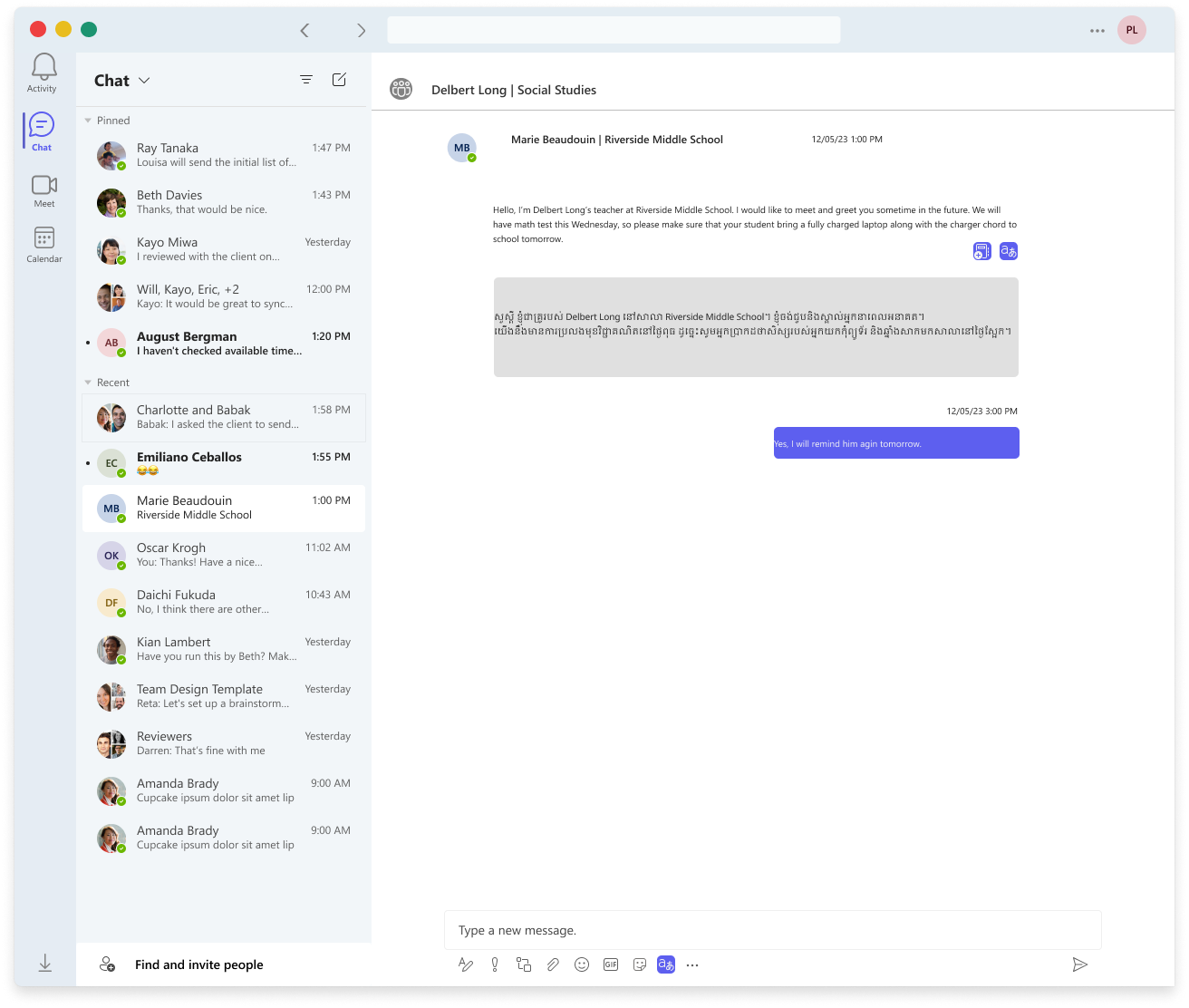
Task: Open the emoji picker
Action: (582, 964)
